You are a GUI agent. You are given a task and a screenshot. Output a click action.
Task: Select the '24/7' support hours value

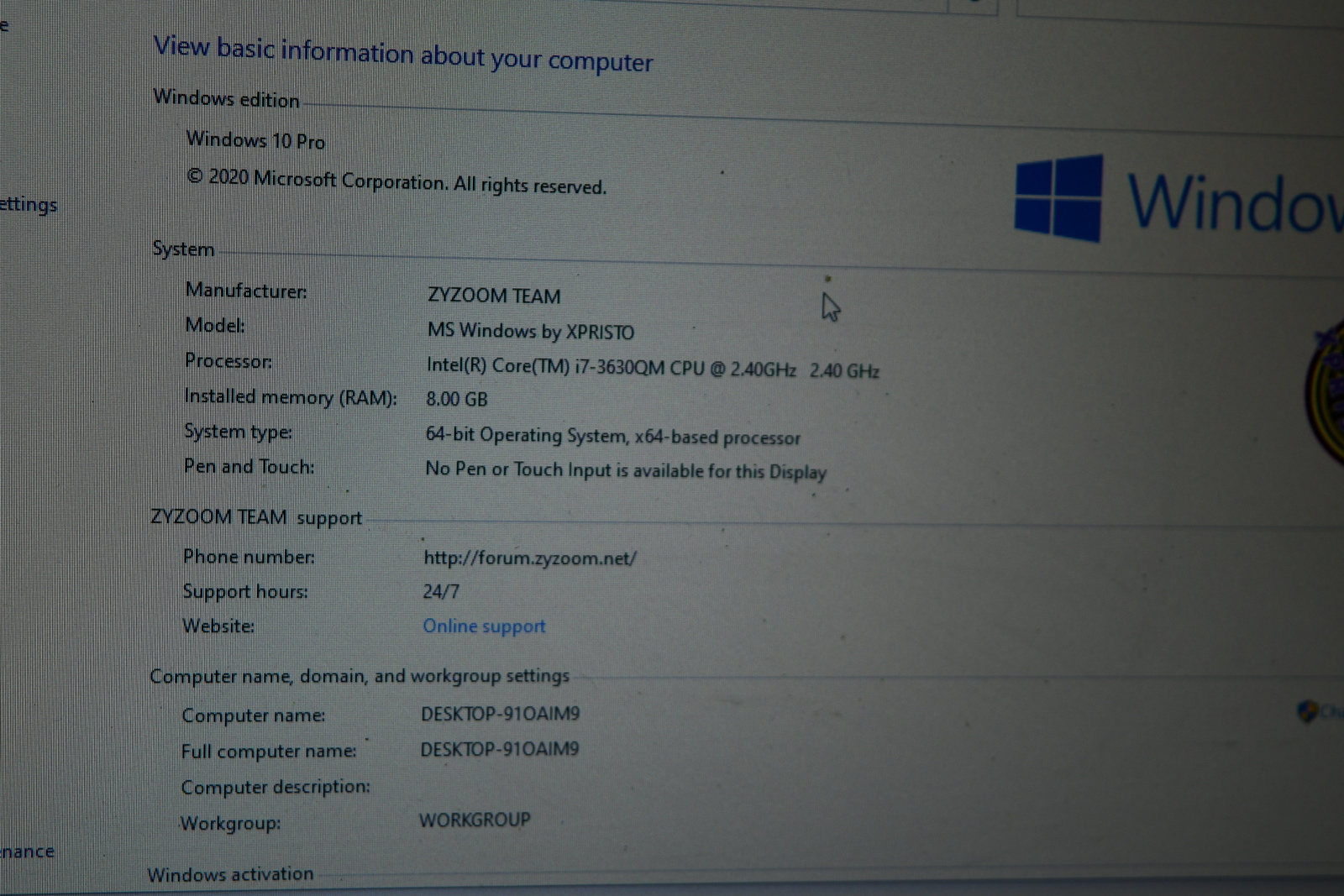pyautogui.click(x=441, y=591)
